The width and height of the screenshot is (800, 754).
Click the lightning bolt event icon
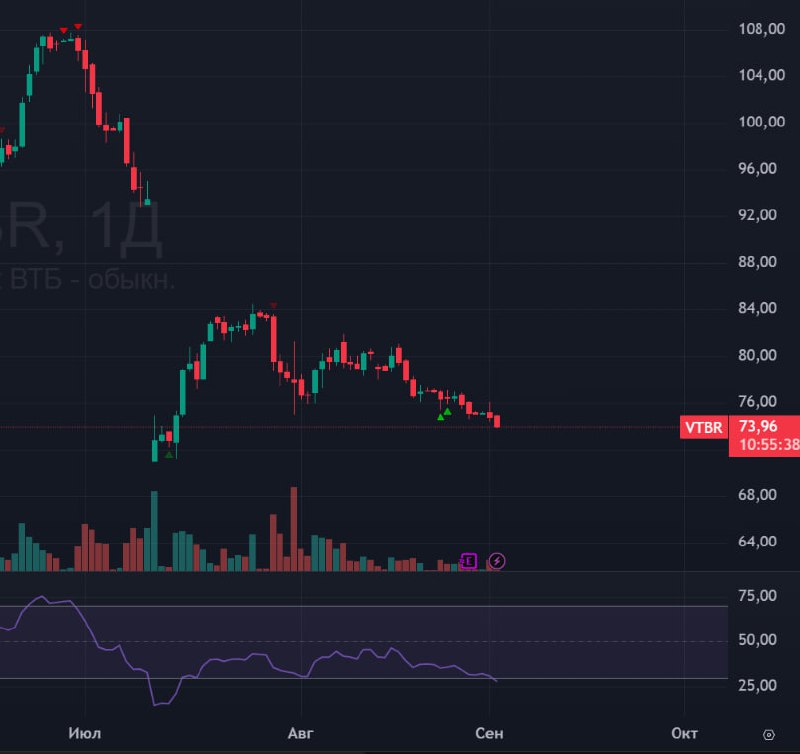[x=497, y=561]
